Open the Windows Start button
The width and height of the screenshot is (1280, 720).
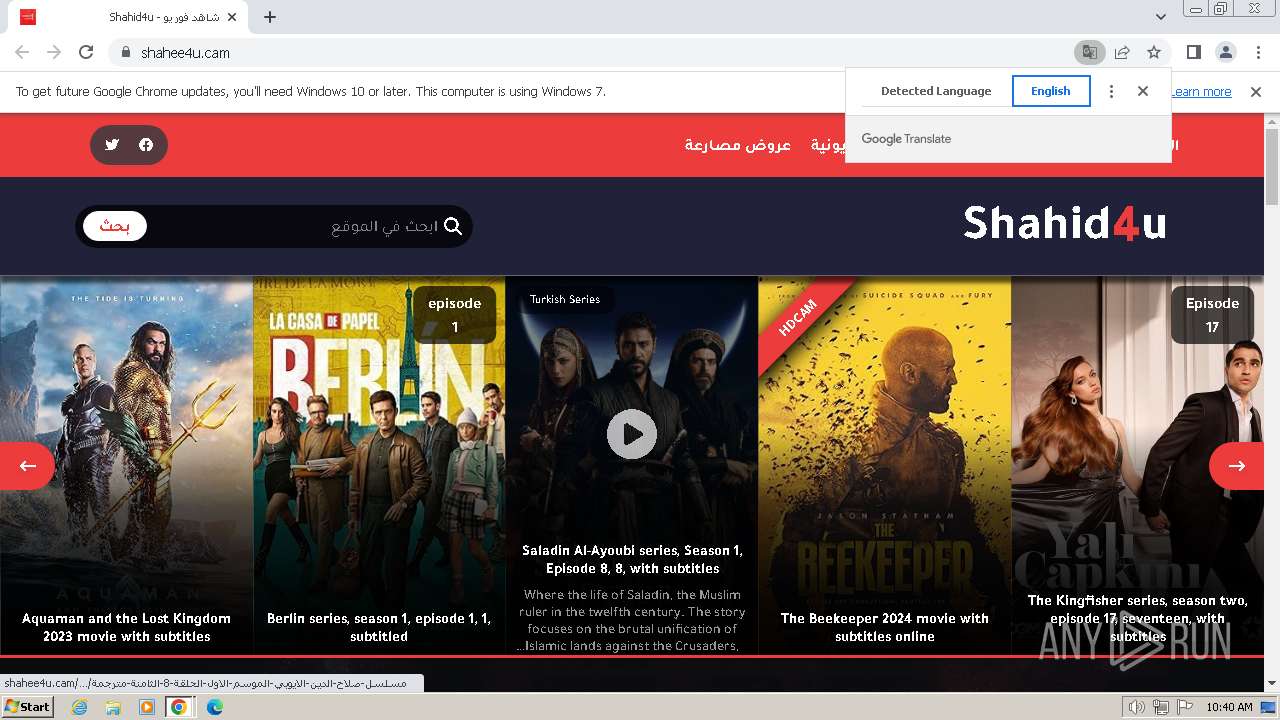point(28,706)
